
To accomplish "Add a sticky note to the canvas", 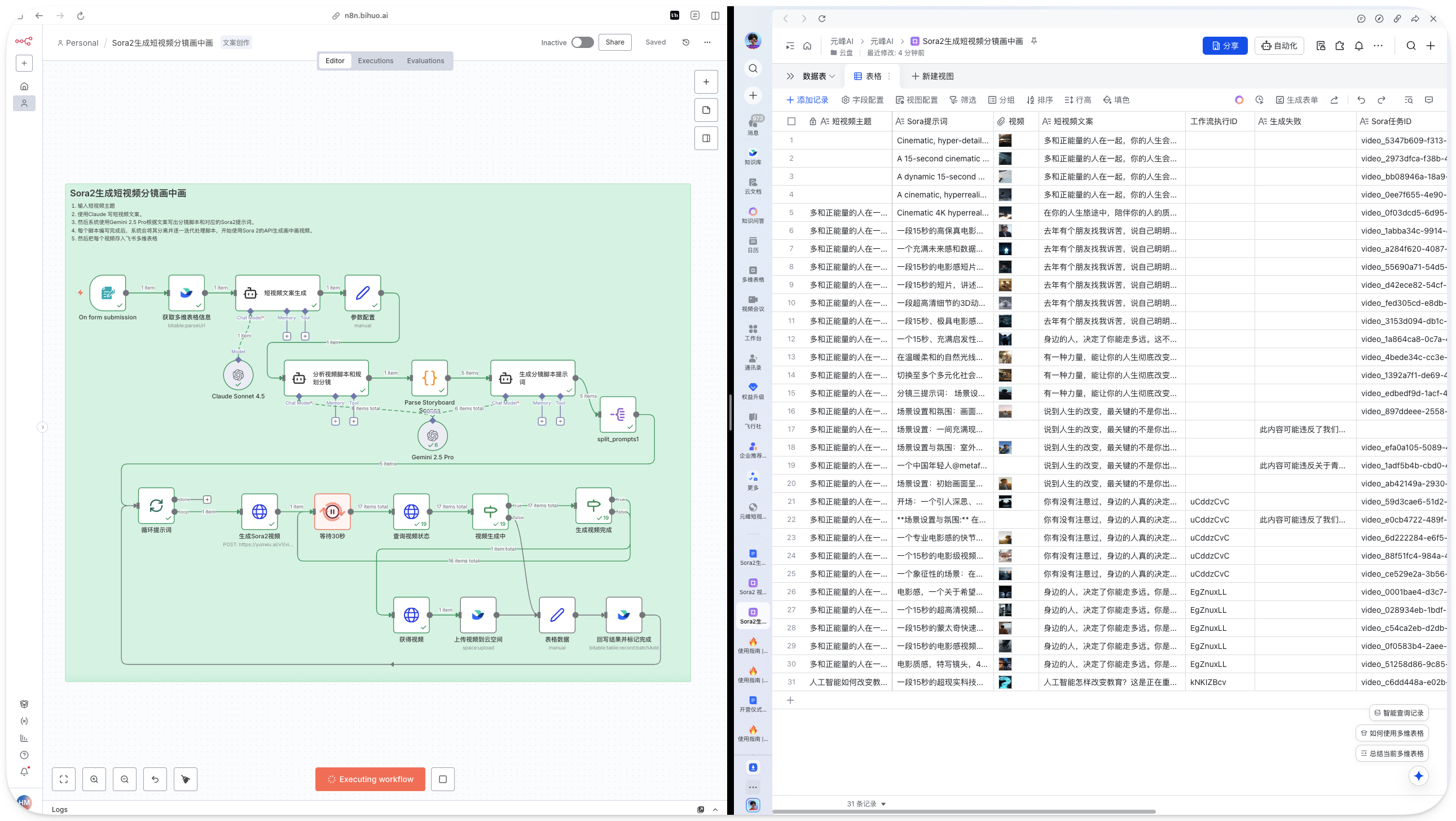I will coord(706,110).
